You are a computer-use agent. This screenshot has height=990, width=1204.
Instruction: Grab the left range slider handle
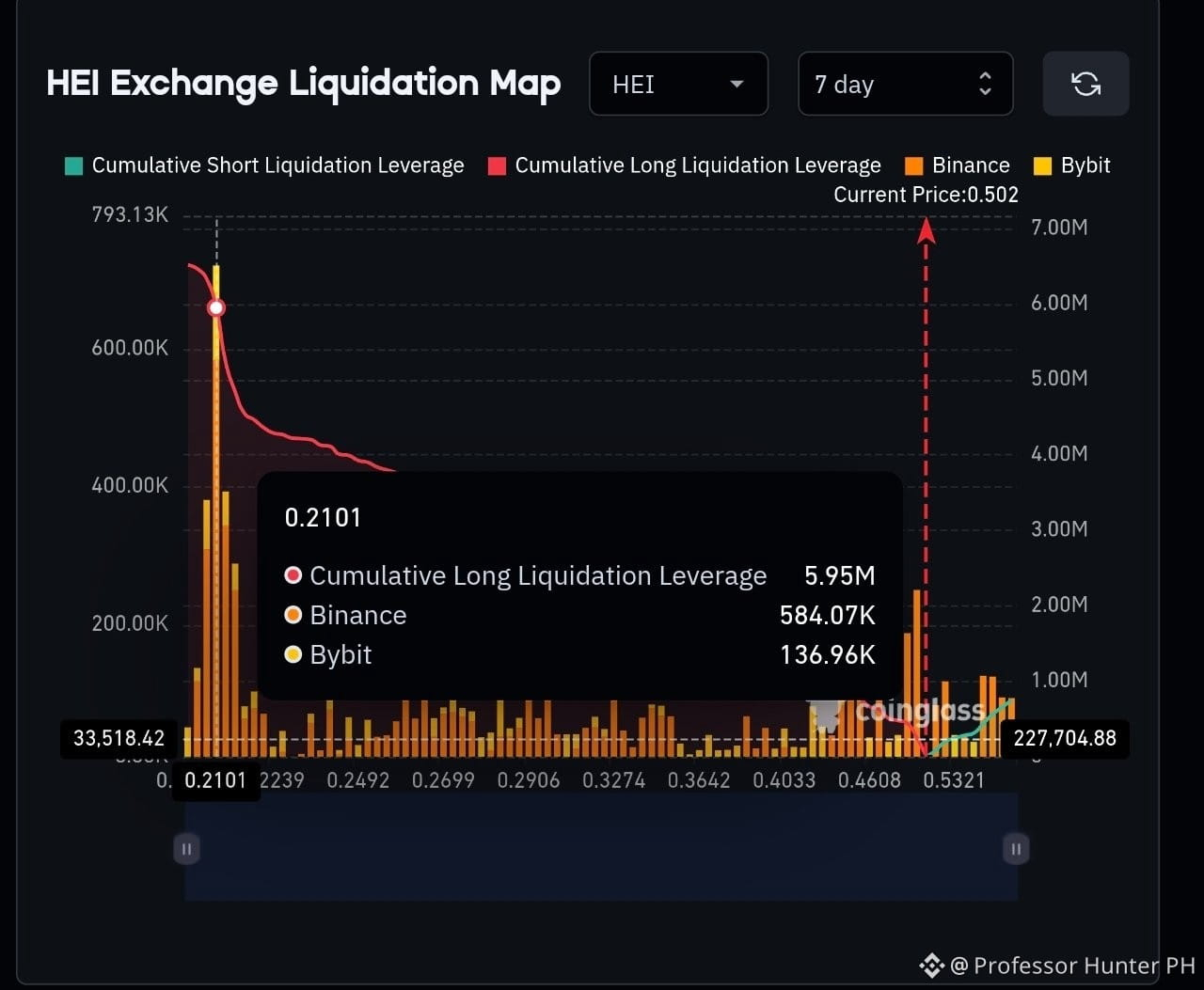point(186,849)
